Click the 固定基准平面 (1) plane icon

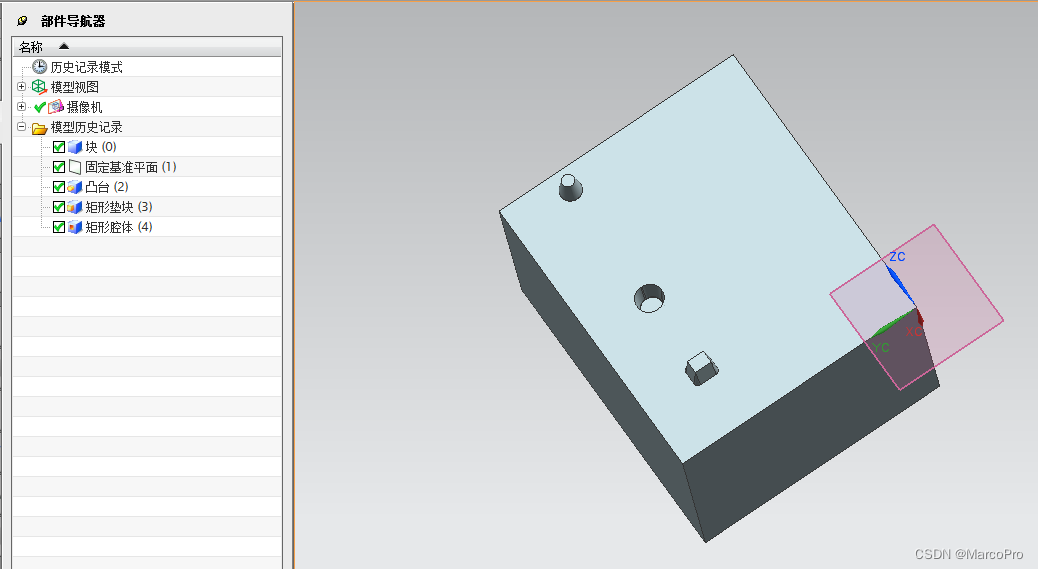click(75, 167)
